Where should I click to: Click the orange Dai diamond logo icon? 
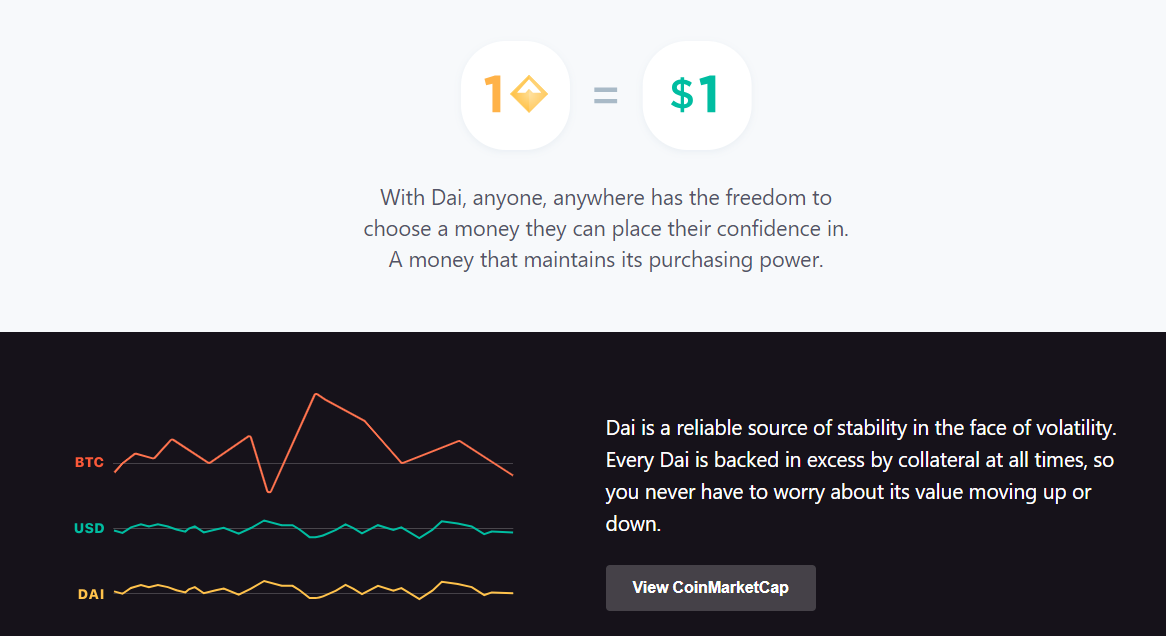click(x=529, y=94)
